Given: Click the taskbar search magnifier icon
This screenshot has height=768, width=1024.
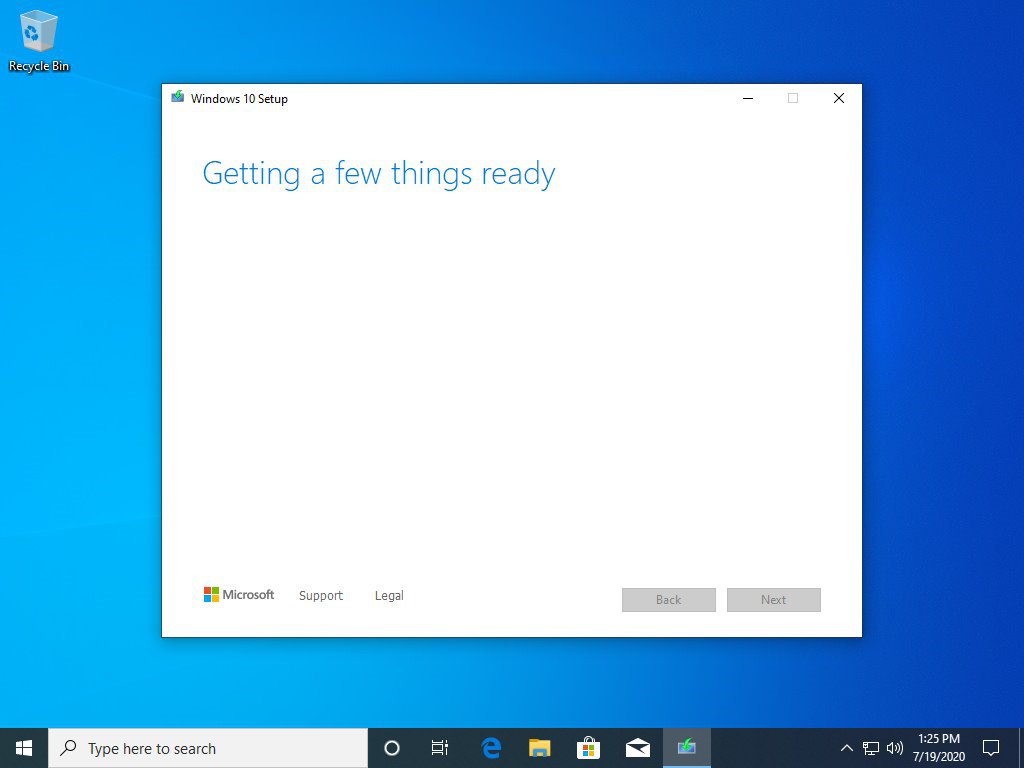Looking at the screenshot, I should pos(68,748).
